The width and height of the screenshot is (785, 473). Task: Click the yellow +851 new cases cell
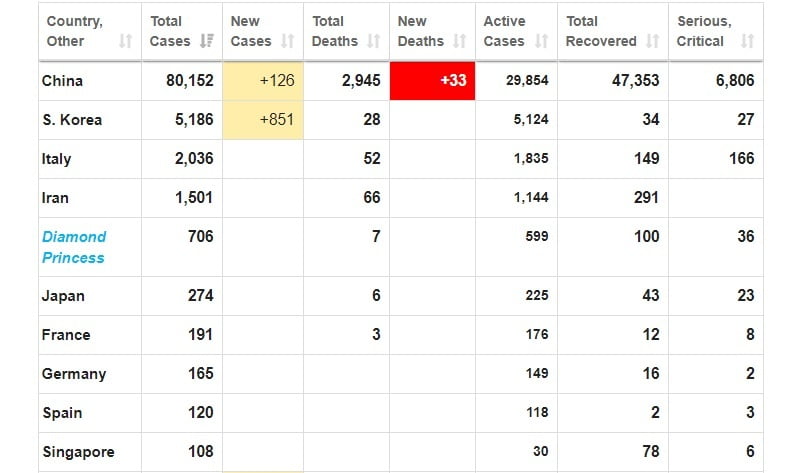pos(263,120)
